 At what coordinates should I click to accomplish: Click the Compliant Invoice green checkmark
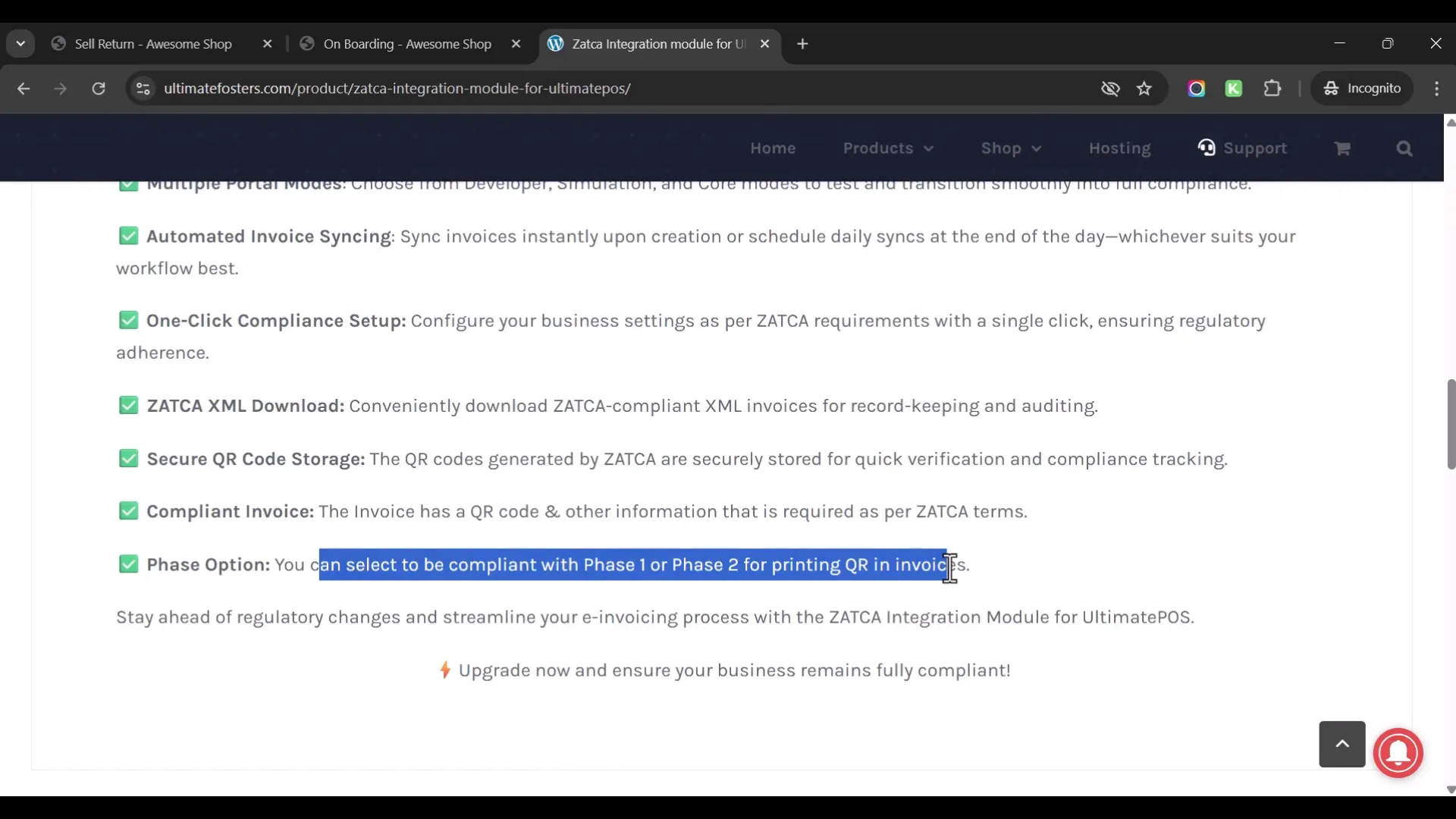coord(128,511)
